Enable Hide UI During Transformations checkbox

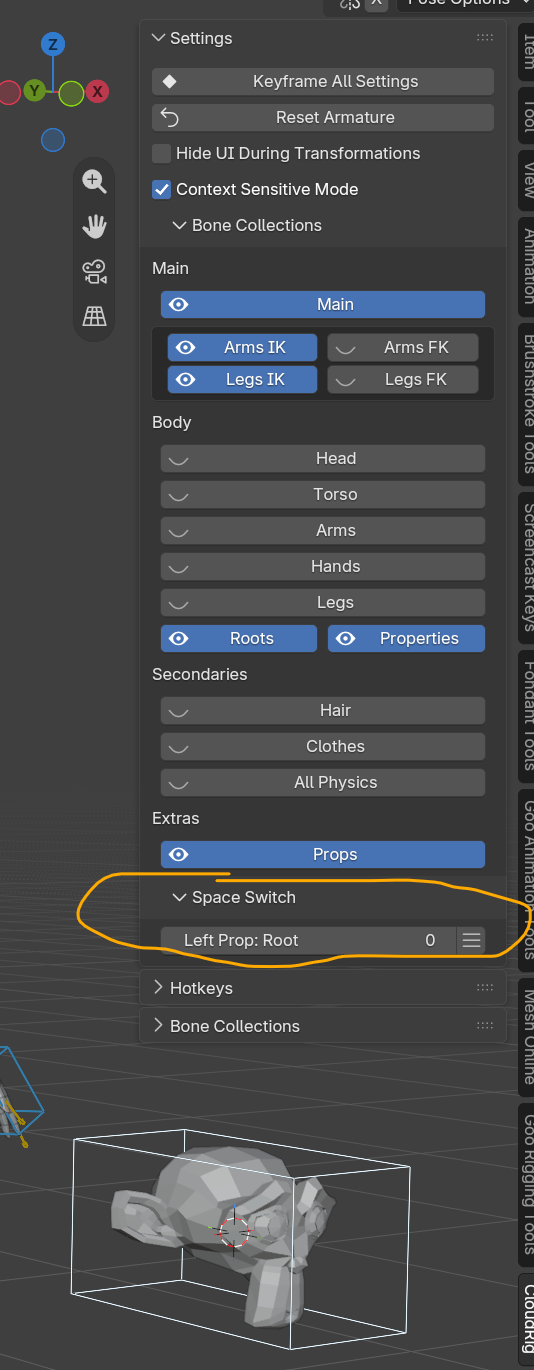click(161, 153)
